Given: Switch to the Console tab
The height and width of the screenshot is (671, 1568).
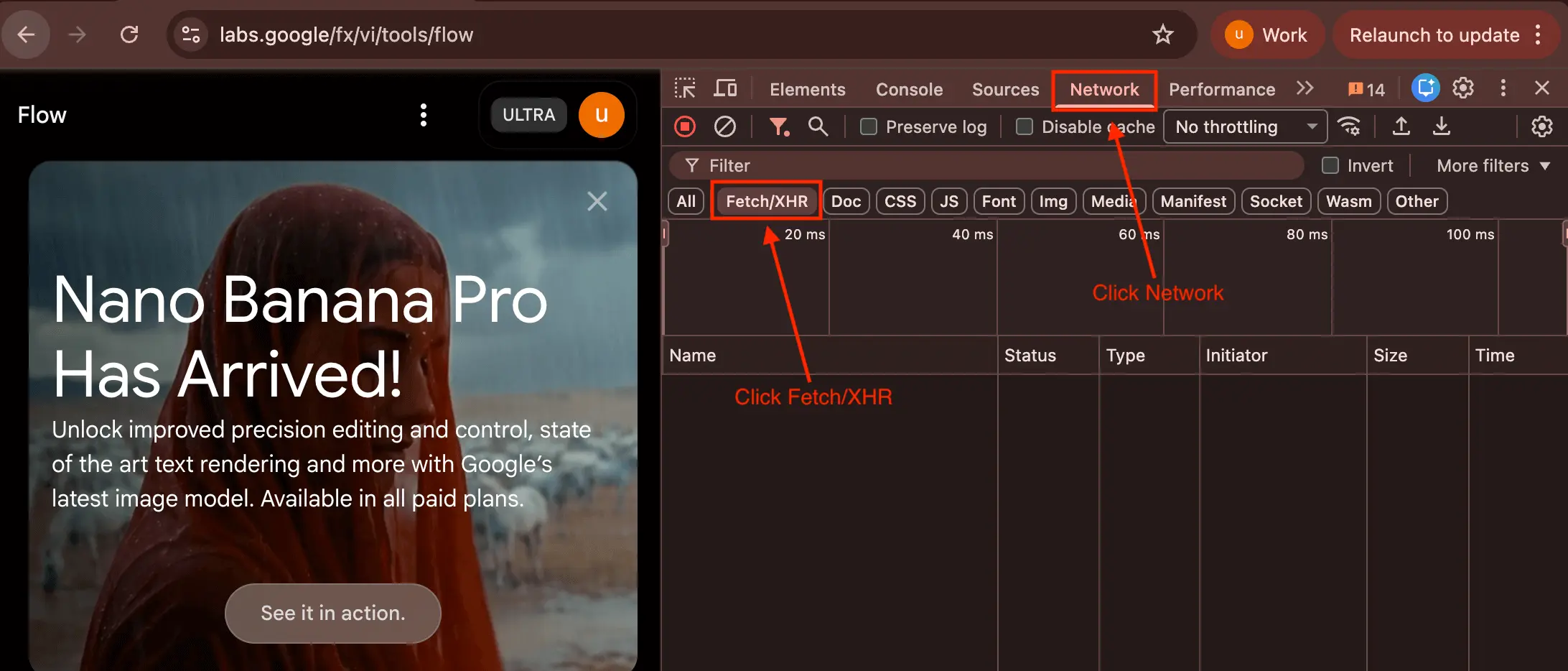Looking at the screenshot, I should click(x=908, y=89).
